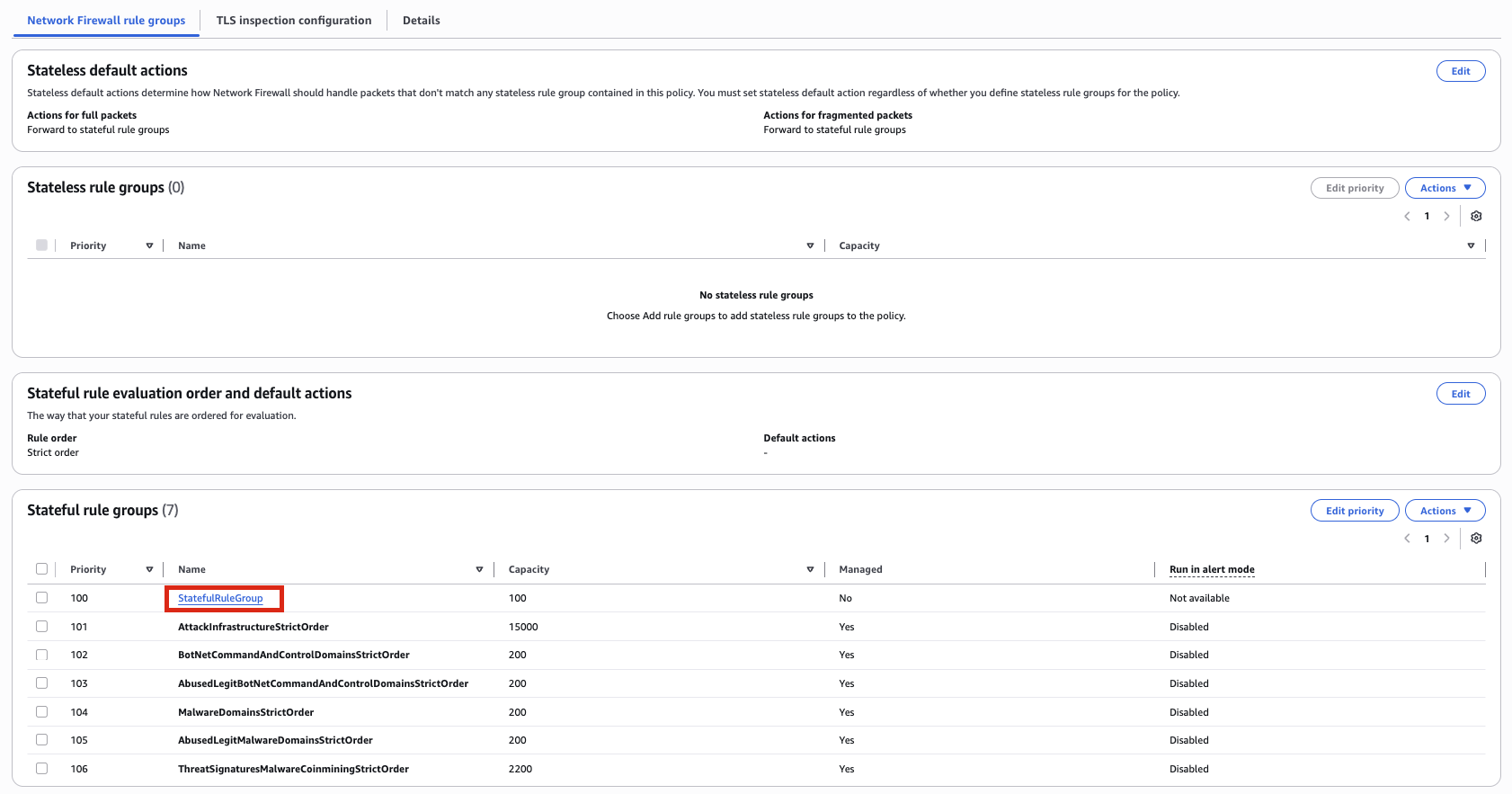Screen dimensions: 1512x794
Task: Check the AttackInfrastructureStrictOrder row
Action: (x=41, y=627)
